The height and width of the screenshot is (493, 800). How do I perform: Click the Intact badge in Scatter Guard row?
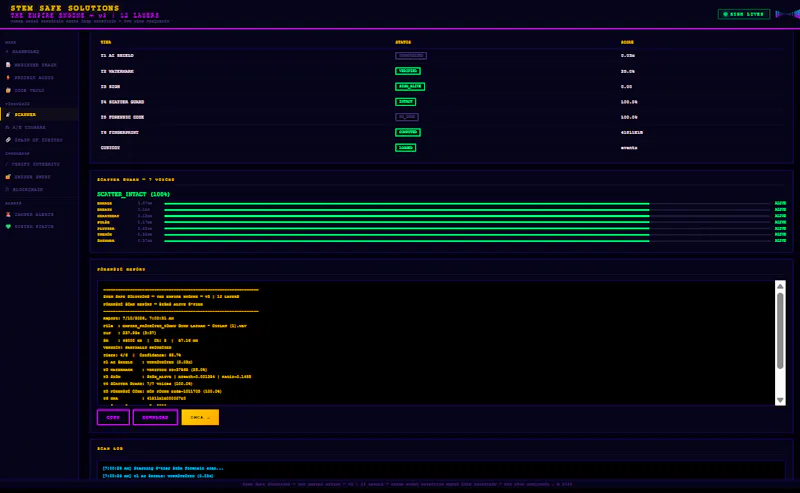point(406,102)
